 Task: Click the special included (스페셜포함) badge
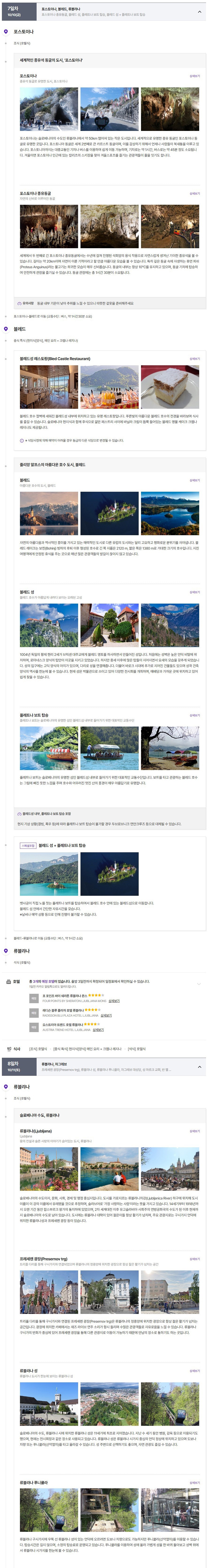28,845
